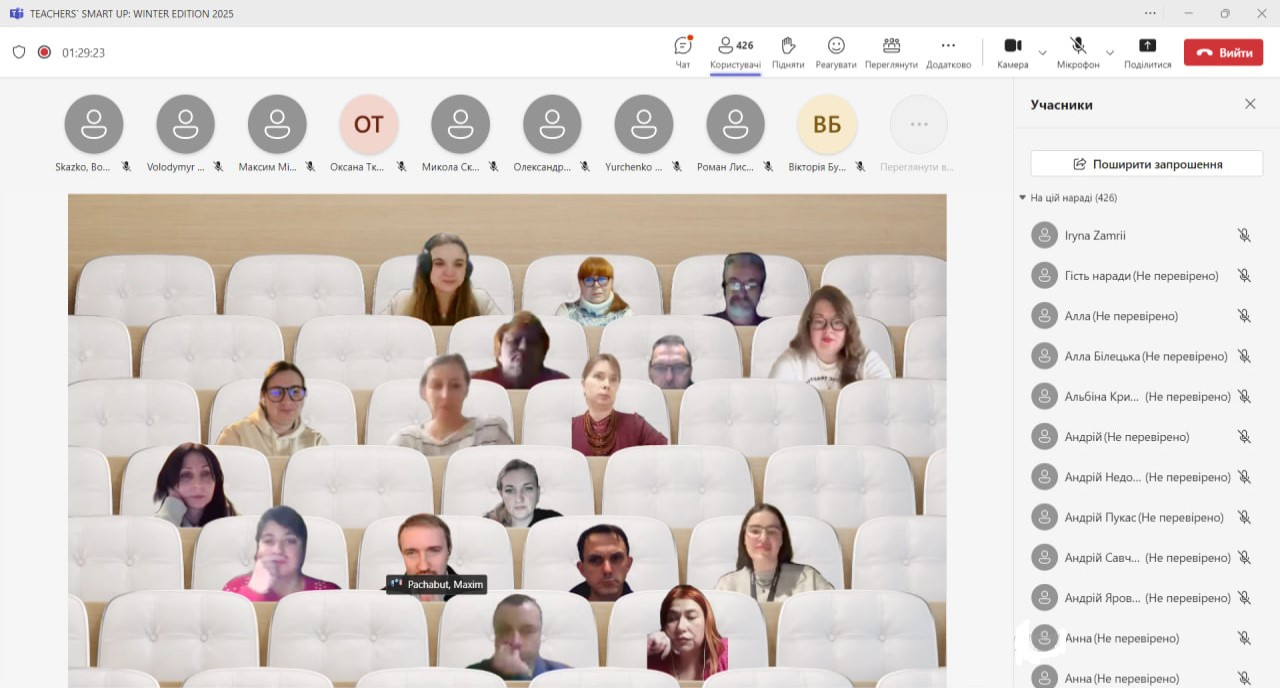This screenshot has height=688, width=1280.
Task: Select participant Андрій Пукас
Action: [1141, 518]
